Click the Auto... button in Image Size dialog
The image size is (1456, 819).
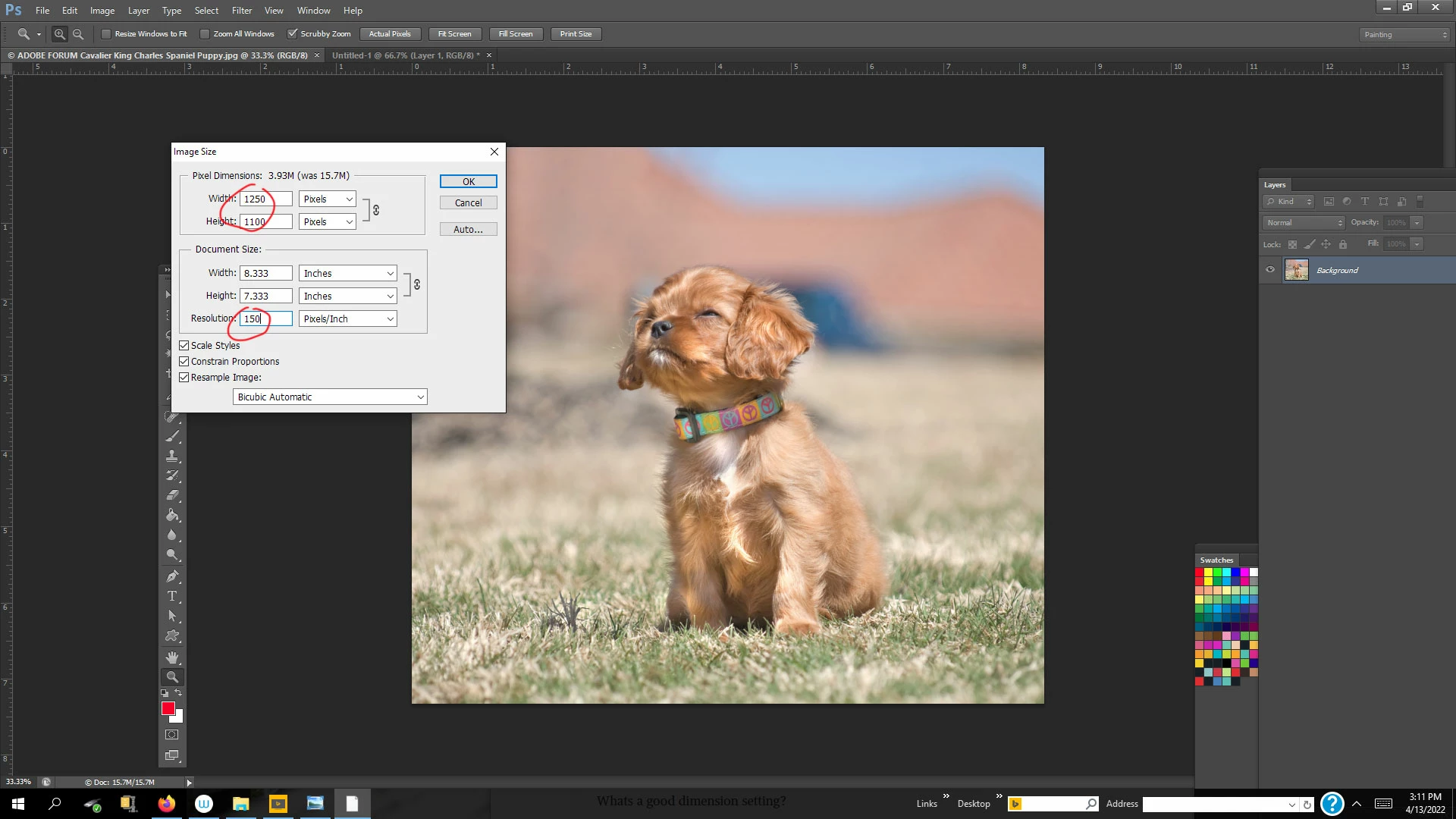(468, 229)
